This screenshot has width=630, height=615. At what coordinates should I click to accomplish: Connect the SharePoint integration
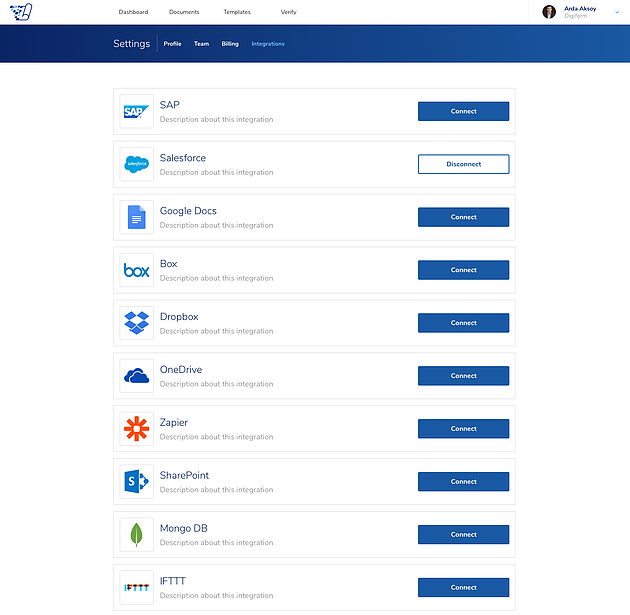click(x=464, y=482)
